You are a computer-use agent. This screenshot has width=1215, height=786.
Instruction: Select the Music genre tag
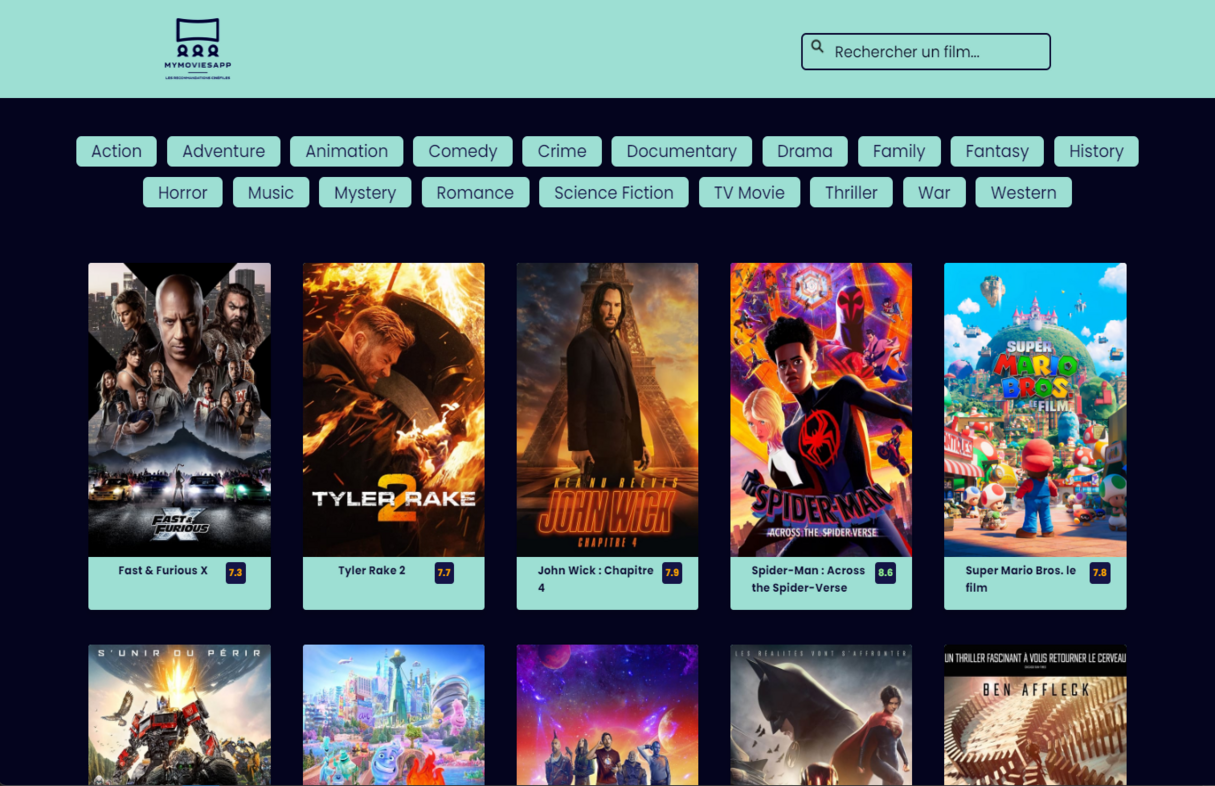pyautogui.click(x=271, y=192)
